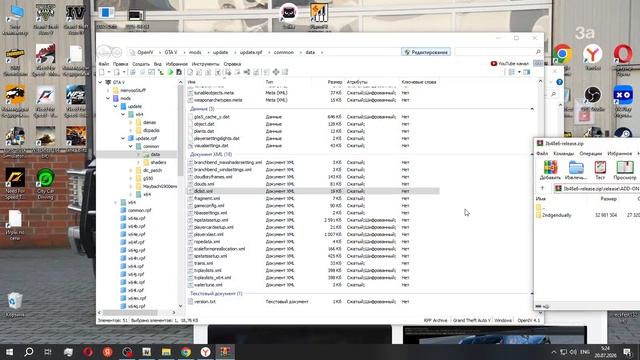Click Opera icon in the taskbar
Image resolution: width=640 pixels, height=360 pixels.
point(88,352)
